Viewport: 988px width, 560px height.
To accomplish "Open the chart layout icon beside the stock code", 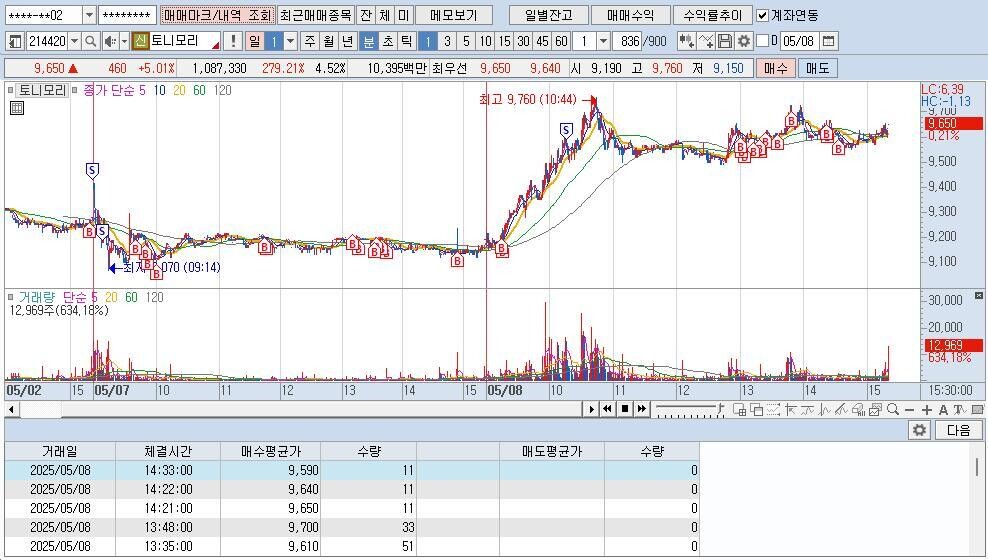I will click(x=15, y=42).
